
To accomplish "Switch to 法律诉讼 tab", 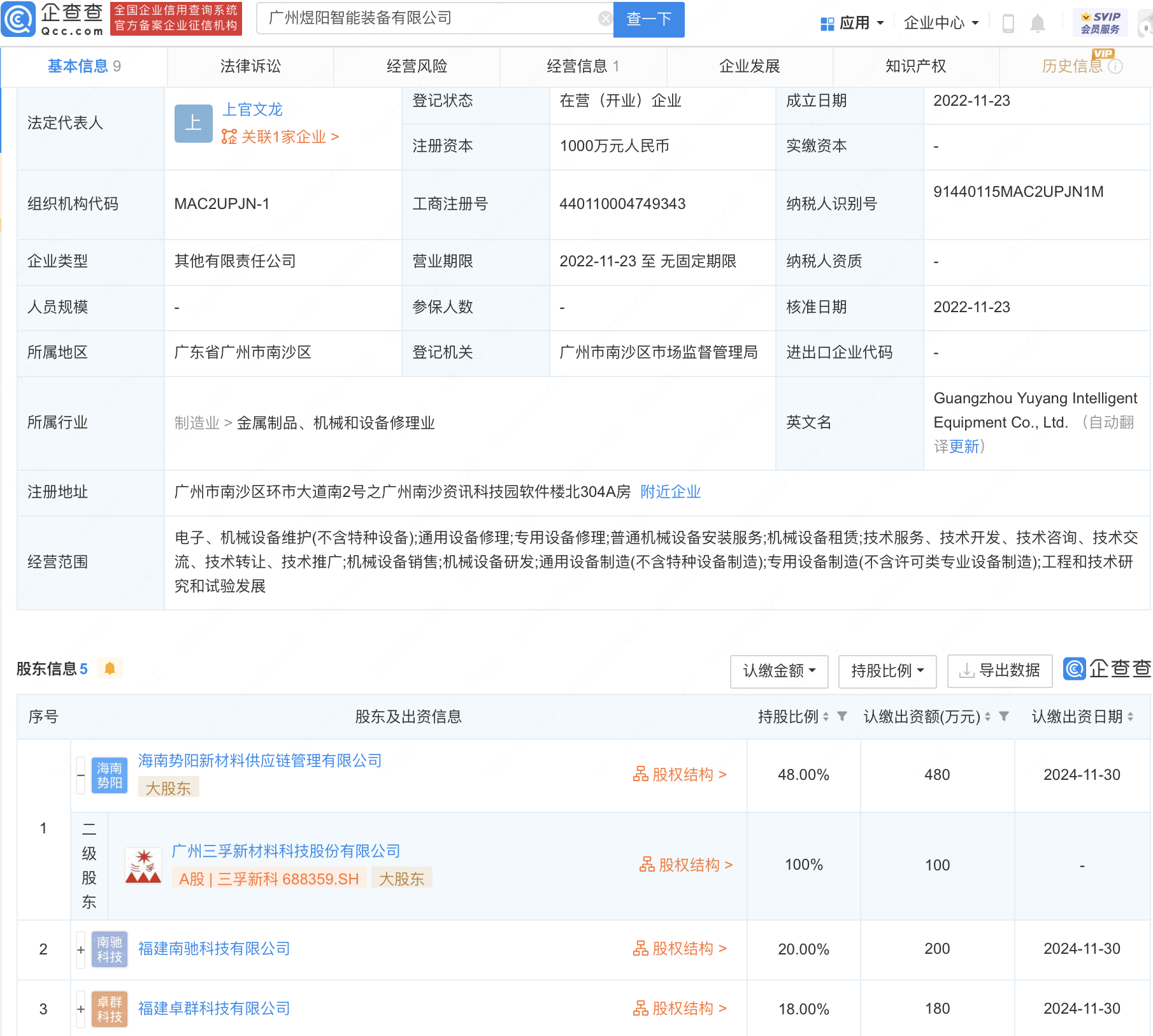I will 250,66.
